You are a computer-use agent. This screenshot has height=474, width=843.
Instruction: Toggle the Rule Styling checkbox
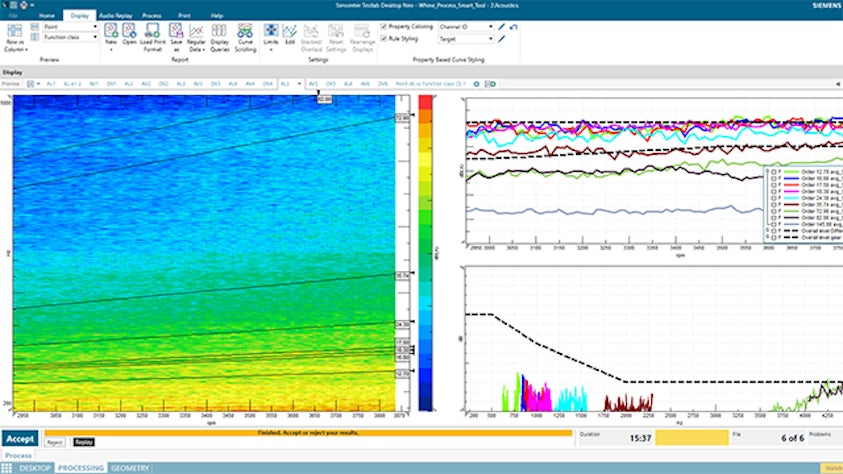(x=384, y=39)
